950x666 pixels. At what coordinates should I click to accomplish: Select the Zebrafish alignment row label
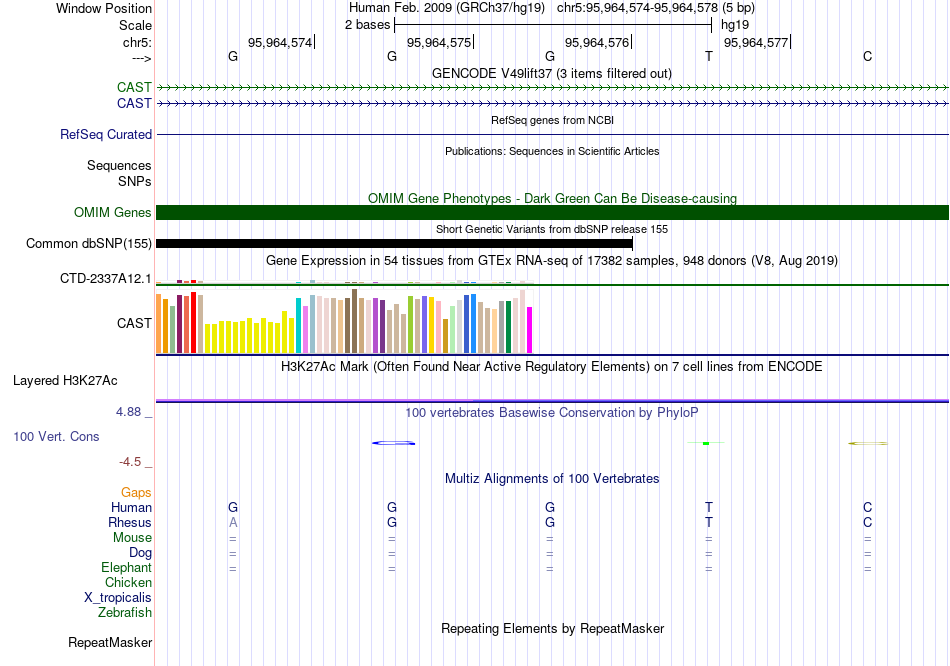pyautogui.click(x=125, y=613)
